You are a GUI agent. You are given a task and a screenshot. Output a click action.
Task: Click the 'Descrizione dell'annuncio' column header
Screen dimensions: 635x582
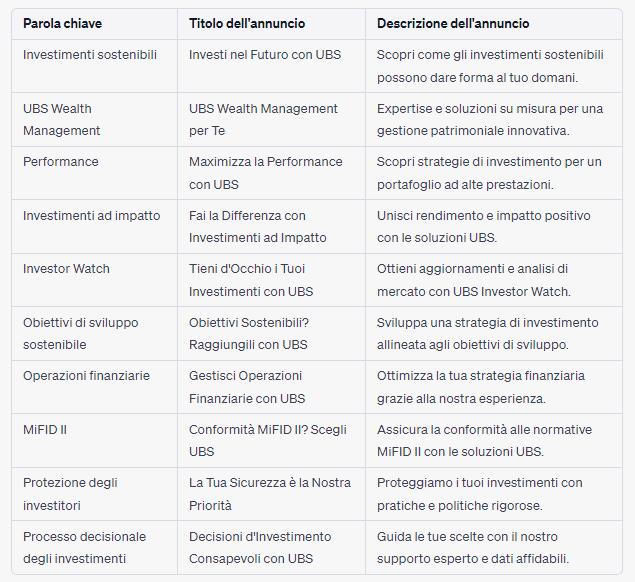tap(453, 23)
